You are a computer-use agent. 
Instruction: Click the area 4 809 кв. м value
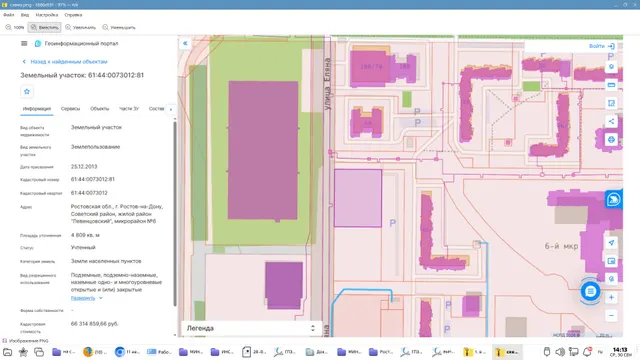[85, 235]
